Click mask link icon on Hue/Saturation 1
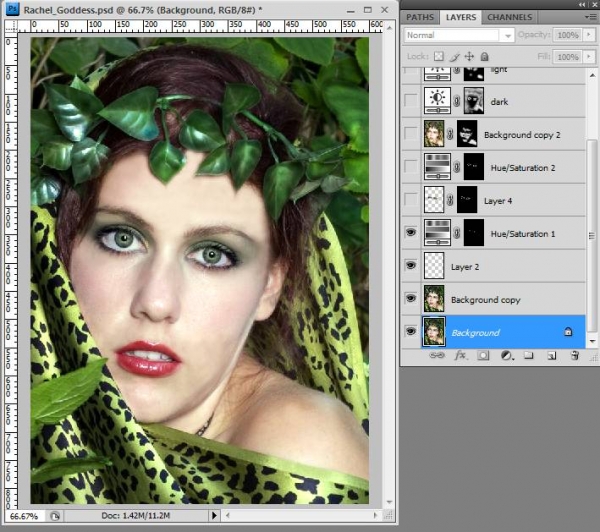 tap(457, 233)
